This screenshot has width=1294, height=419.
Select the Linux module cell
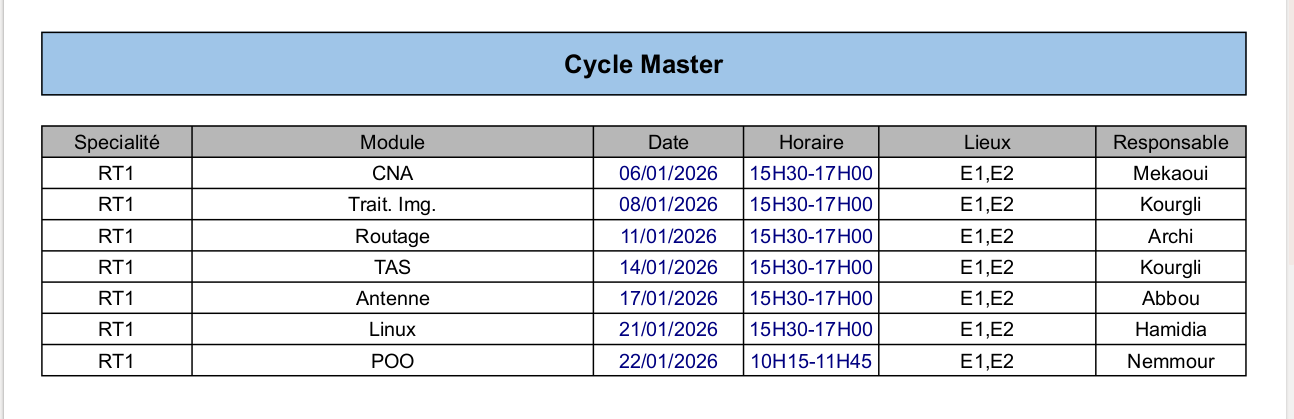392,330
